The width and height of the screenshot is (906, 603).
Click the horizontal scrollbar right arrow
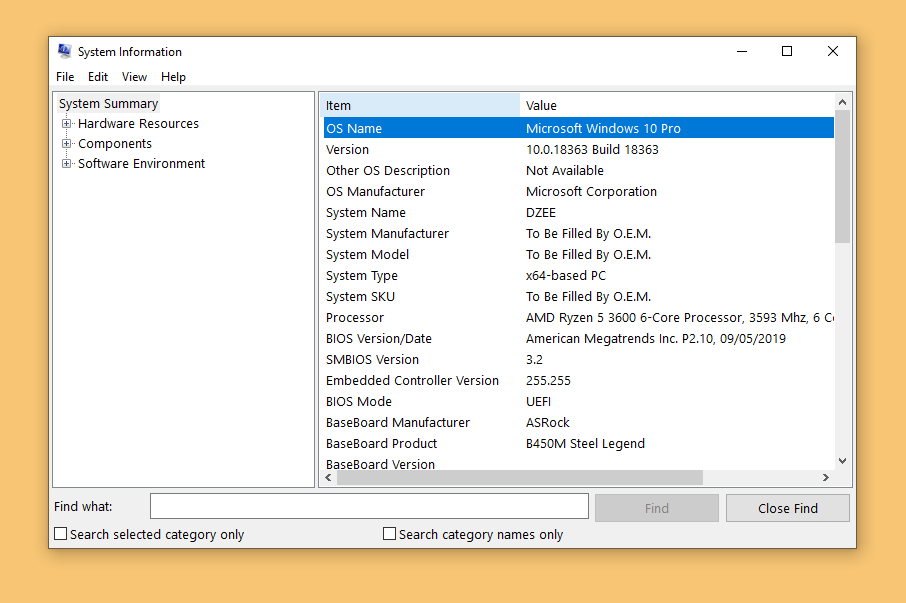click(x=826, y=478)
